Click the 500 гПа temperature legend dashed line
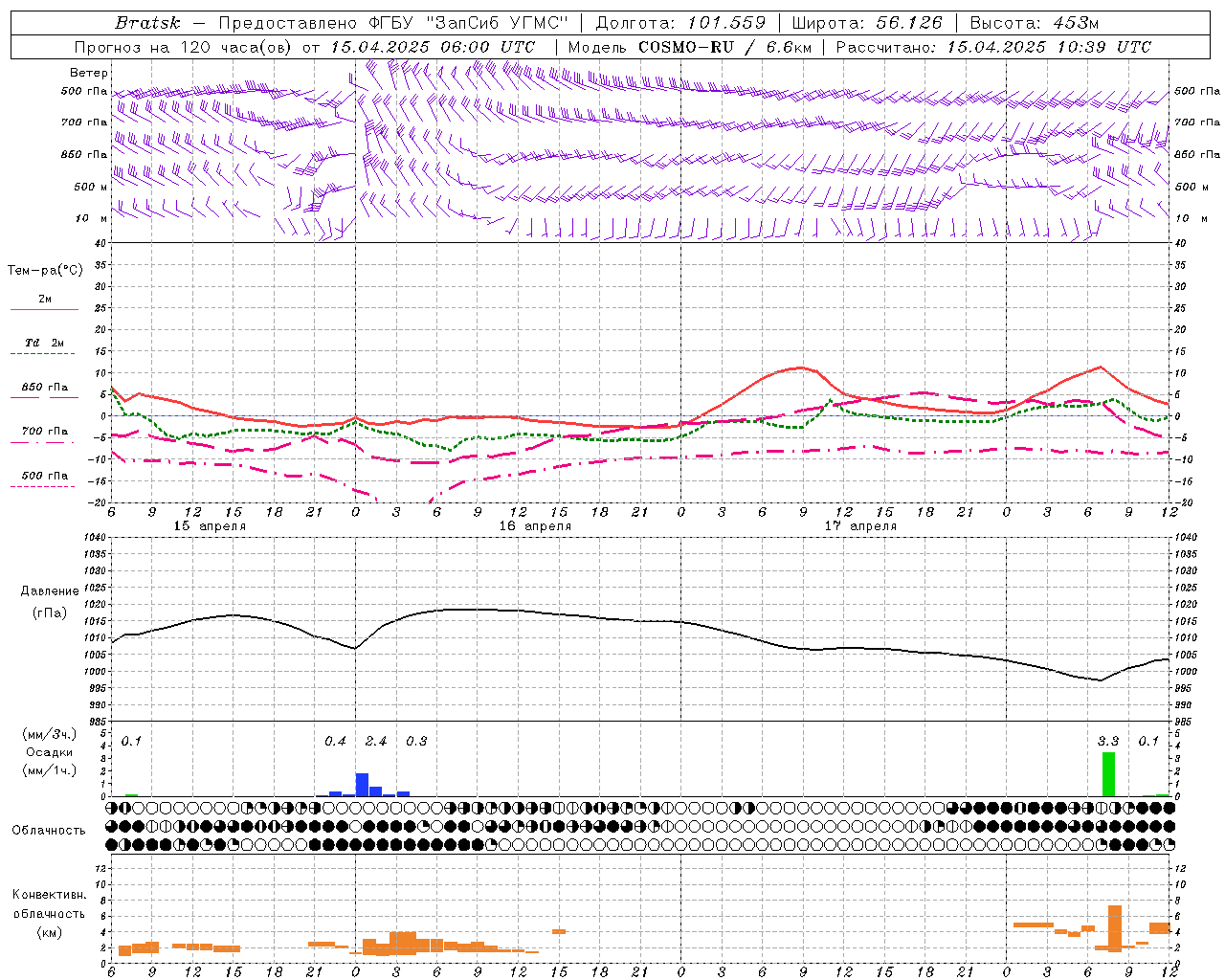 [x=42, y=486]
